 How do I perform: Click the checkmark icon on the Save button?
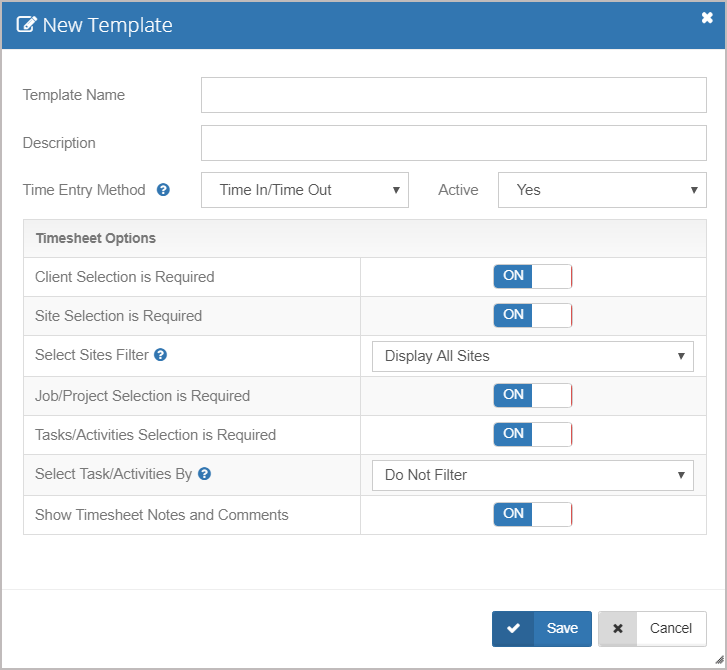tap(513, 629)
